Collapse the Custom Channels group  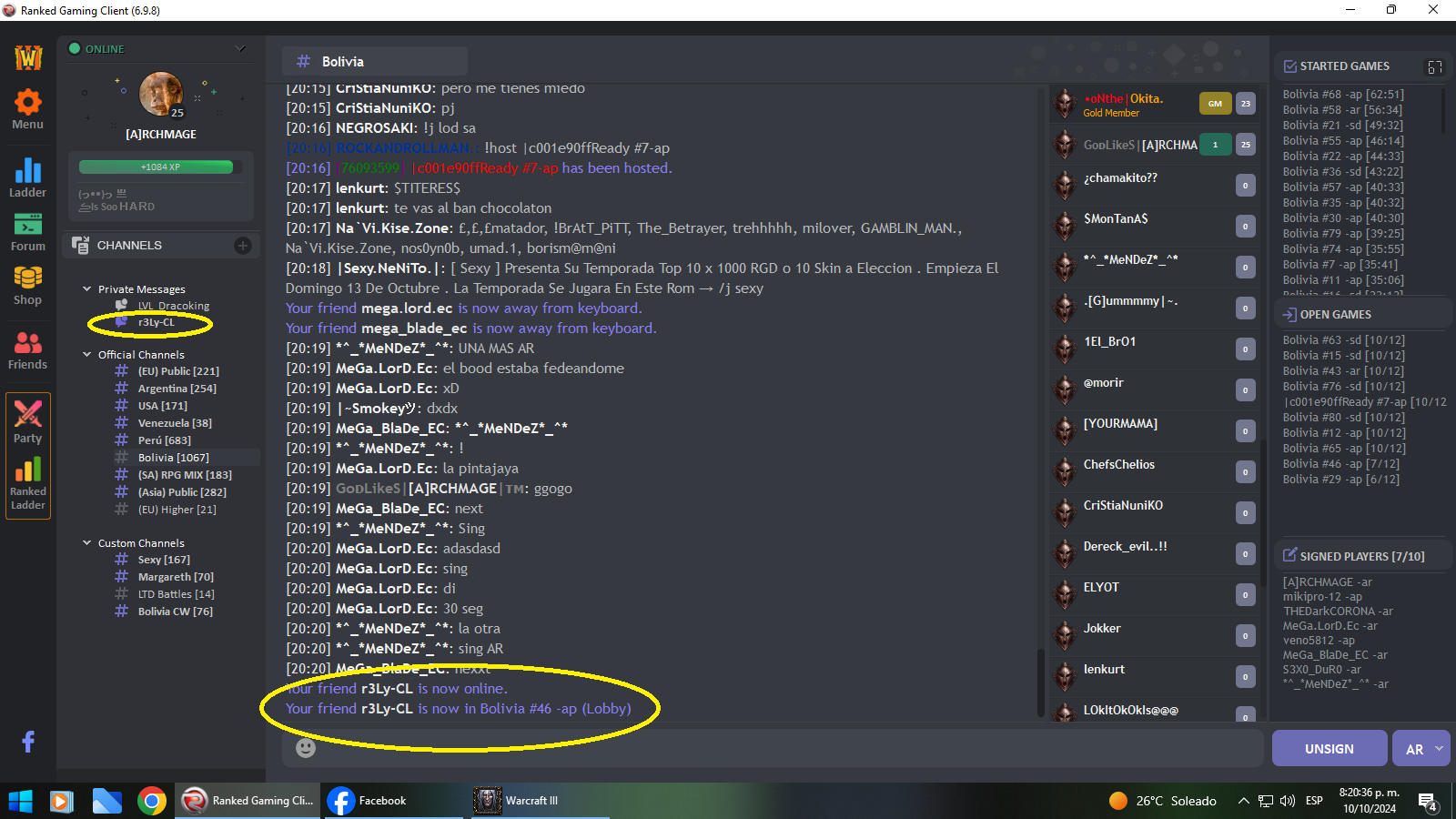[x=87, y=543]
